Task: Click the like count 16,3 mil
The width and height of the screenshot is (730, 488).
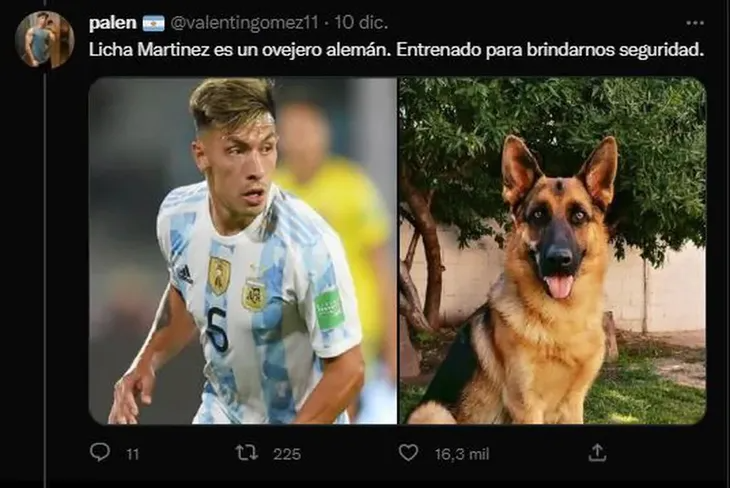Action: pos(462,454)
